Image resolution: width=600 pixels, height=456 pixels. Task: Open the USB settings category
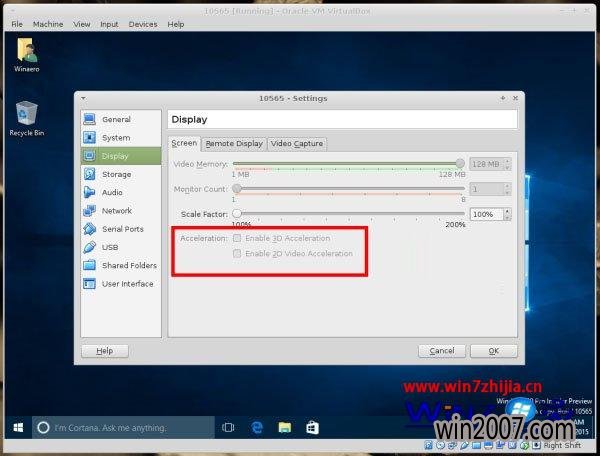pos(121,247)
